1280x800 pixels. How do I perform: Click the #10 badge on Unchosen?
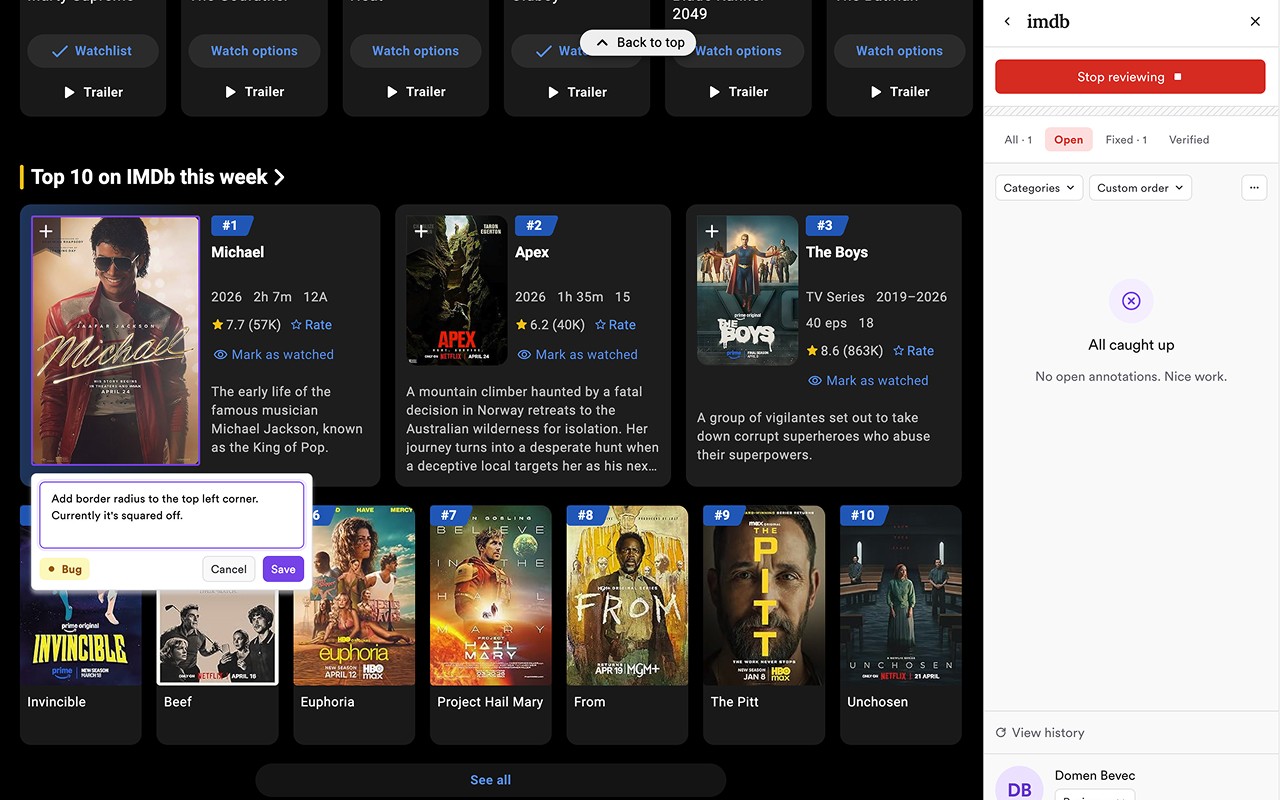(862, 516)
